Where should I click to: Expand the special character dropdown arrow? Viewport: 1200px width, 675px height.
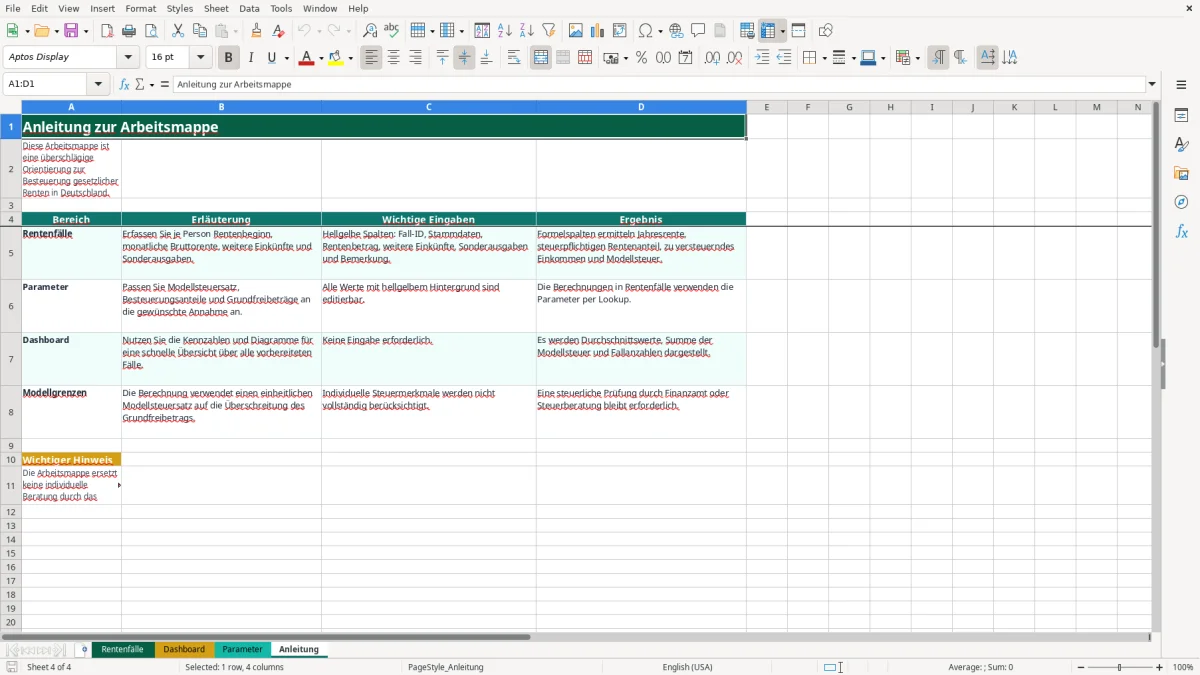[x=661, y=31]
